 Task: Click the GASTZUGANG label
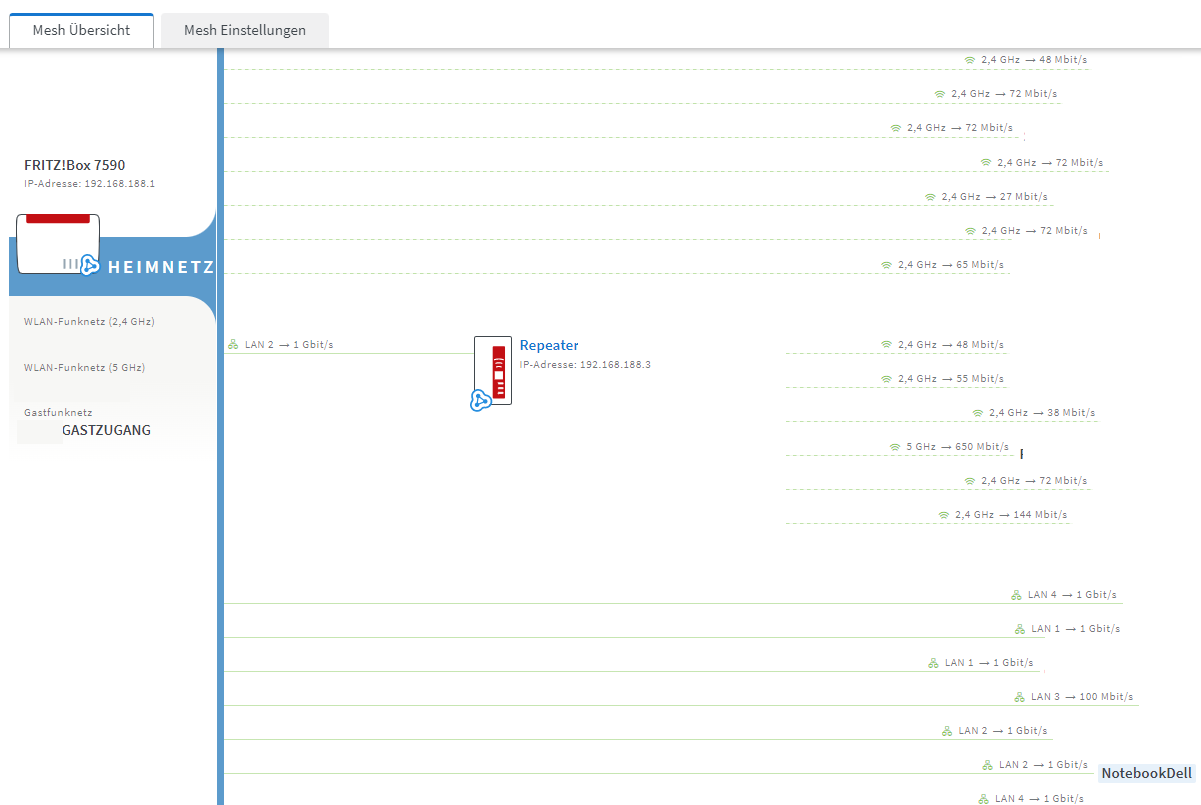coord(106,430)
